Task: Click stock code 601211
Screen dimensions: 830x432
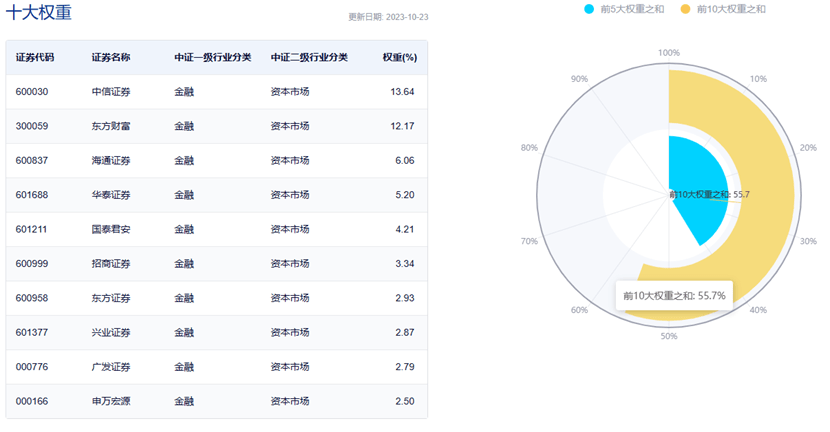Action: 32,229
